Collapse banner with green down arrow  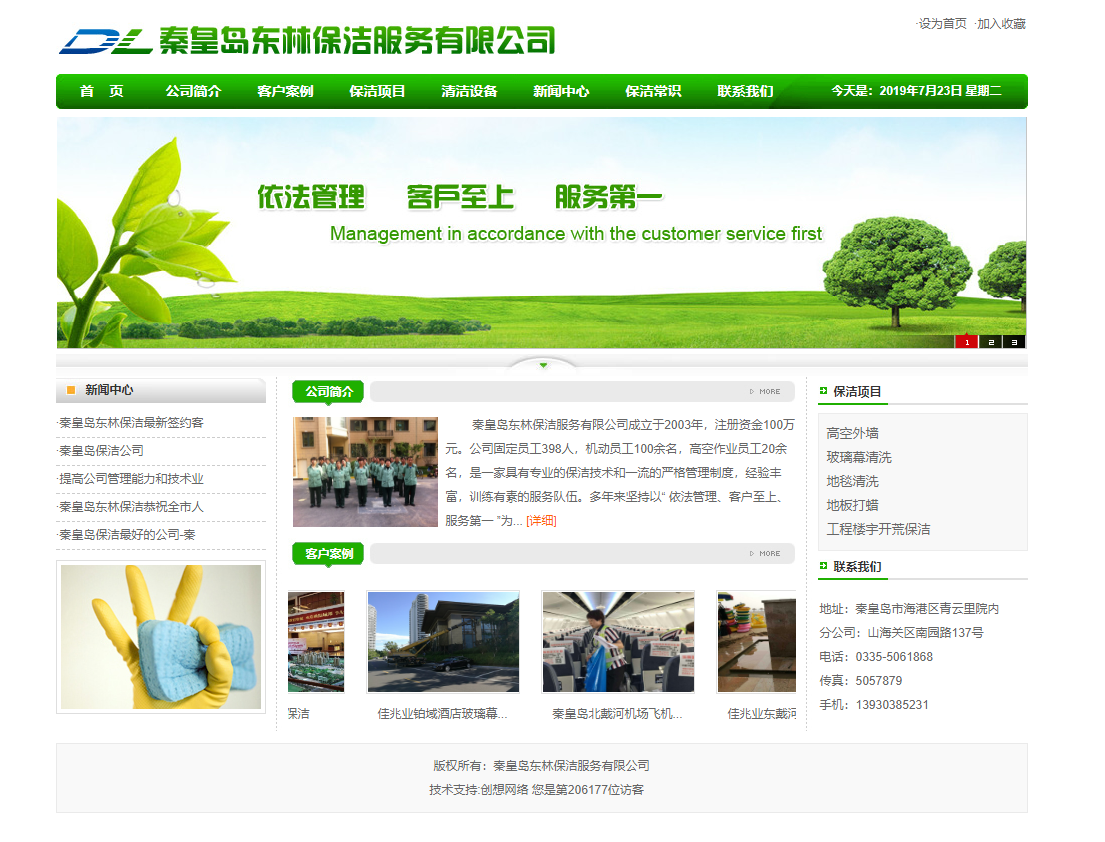click(543, 365)
